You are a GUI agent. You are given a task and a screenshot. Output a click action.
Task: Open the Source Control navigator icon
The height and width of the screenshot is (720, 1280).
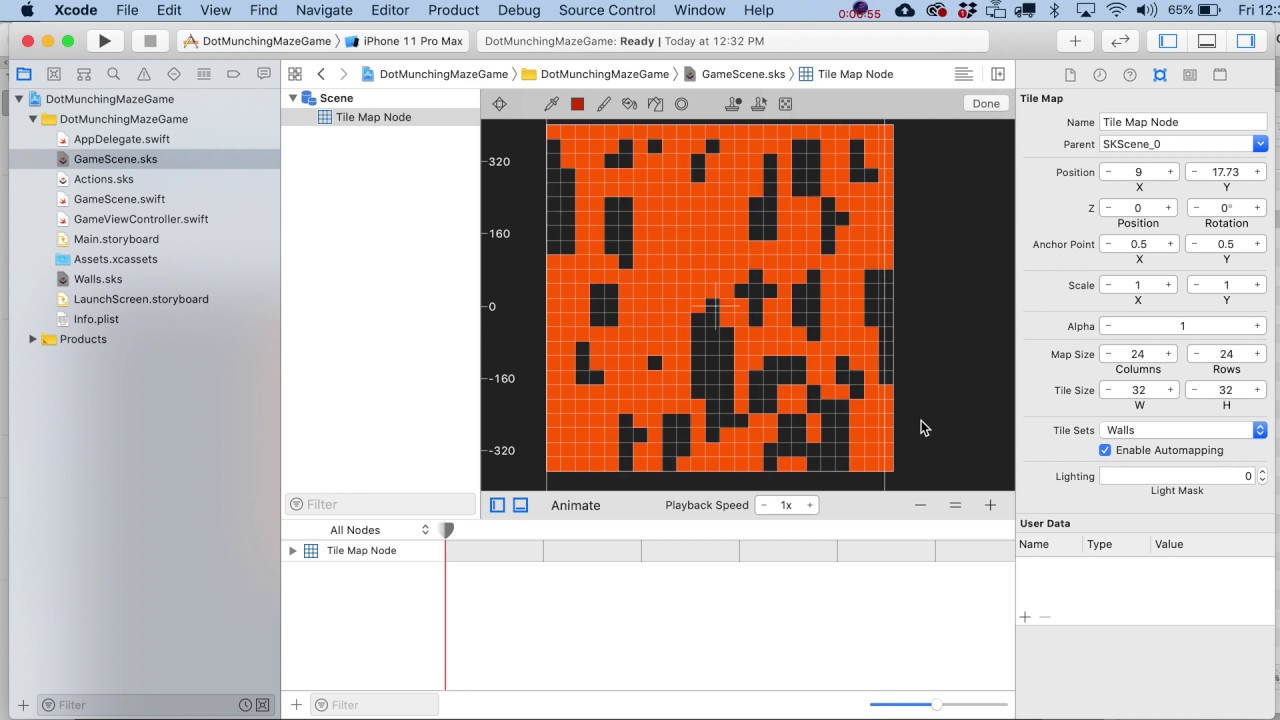pos(54,74)
